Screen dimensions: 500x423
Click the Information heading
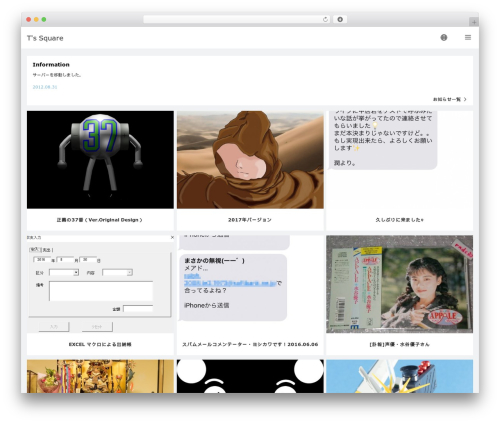51,65
